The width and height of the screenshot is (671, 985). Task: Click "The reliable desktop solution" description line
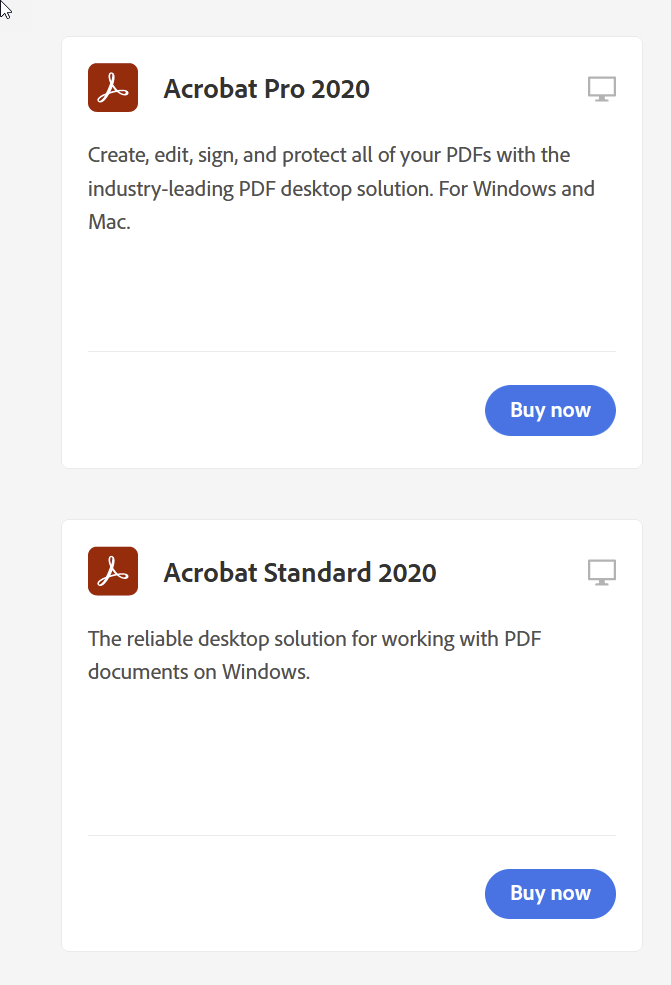tap(314, 638)
